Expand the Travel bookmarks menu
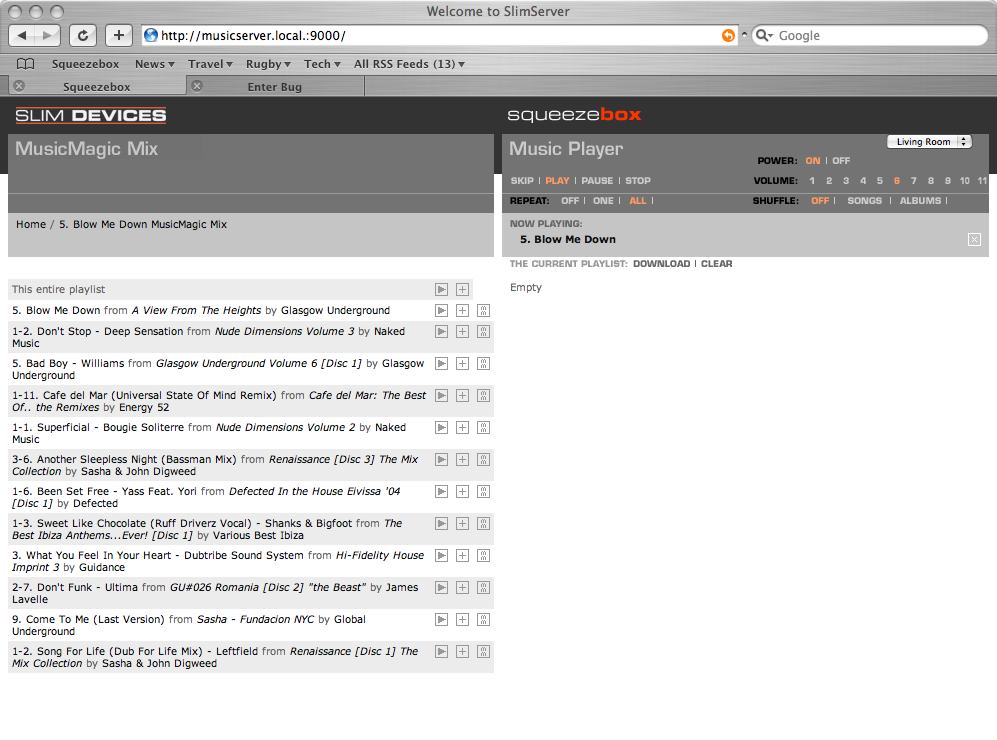 click(210, 64)
